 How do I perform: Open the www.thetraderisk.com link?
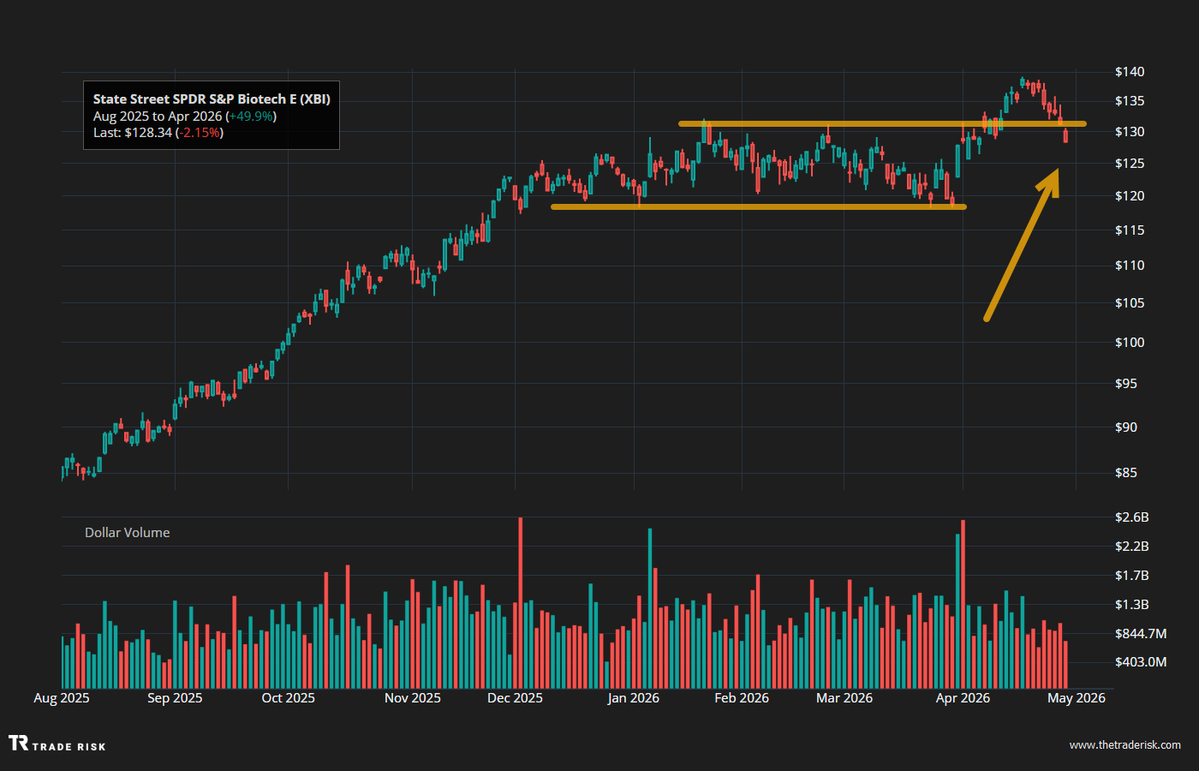(1126, 746)
